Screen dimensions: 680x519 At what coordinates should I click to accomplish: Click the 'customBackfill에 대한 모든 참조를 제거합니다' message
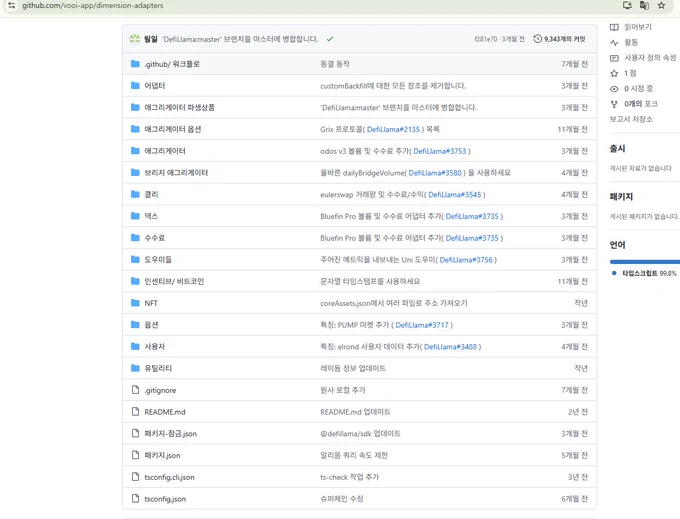(x=393, y=86)
